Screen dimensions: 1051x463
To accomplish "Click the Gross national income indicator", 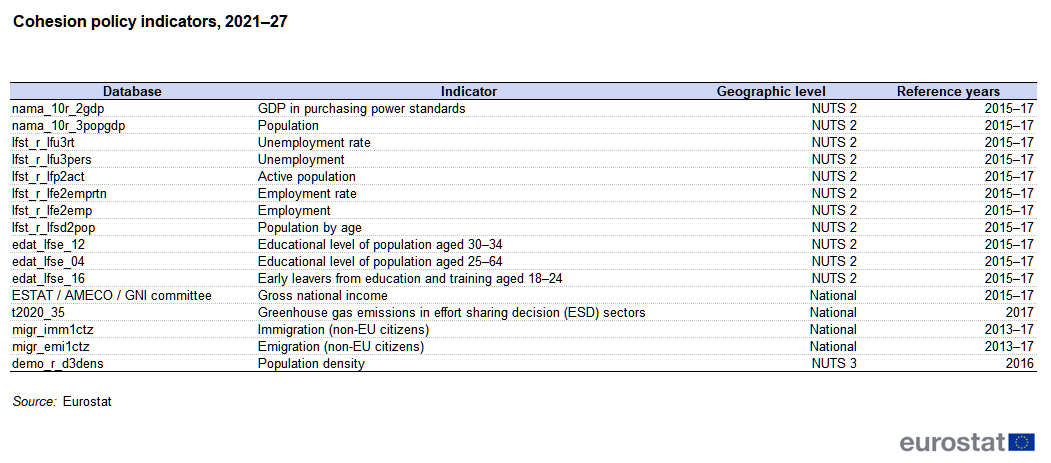I will [x=322, y=295].
